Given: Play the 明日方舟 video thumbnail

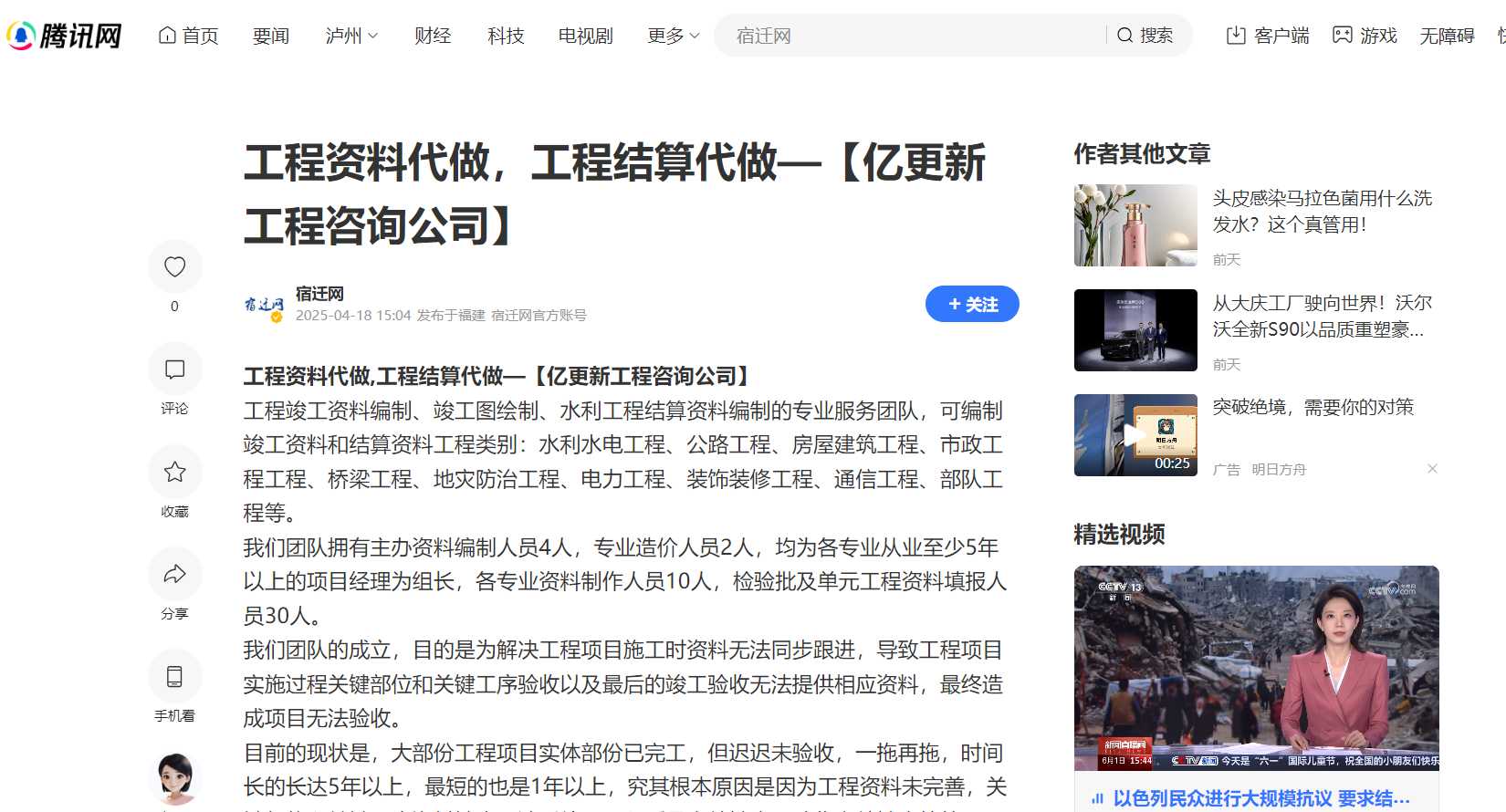Looking at the screenshot, I should [x=1135, y=435].
